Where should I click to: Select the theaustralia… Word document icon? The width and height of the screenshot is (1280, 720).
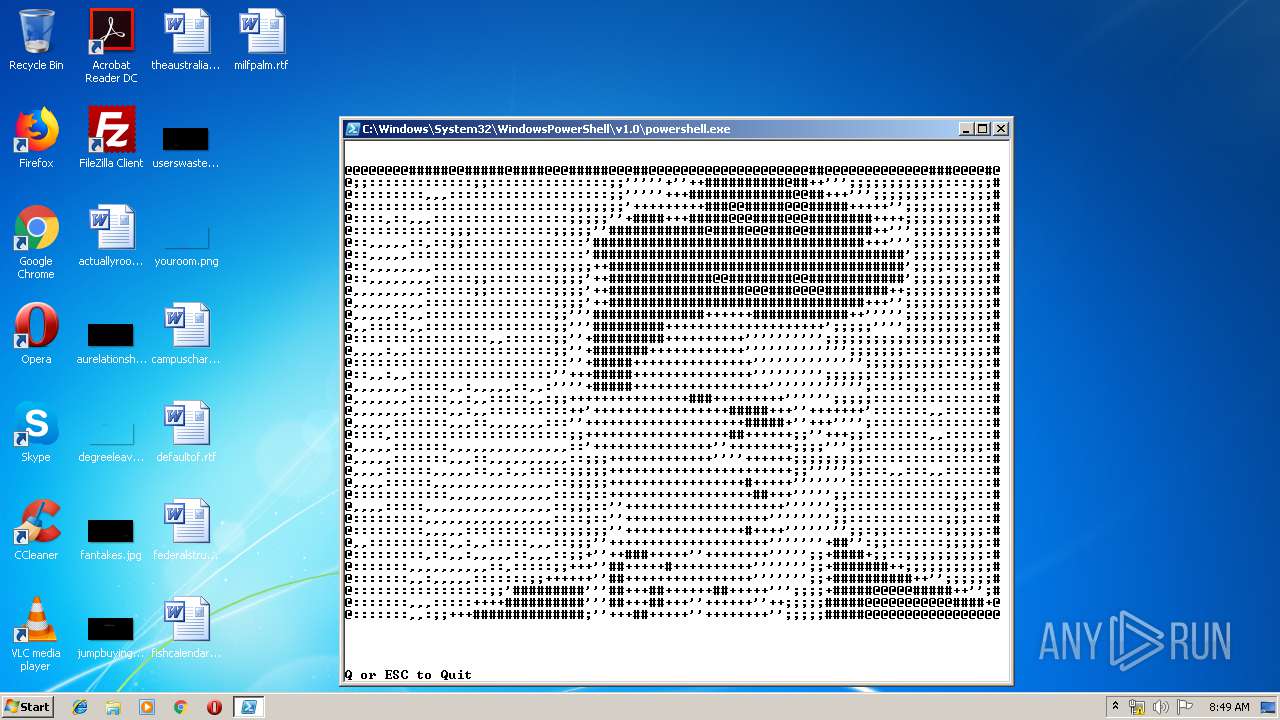pyautogui.click(x=186, y=40)
